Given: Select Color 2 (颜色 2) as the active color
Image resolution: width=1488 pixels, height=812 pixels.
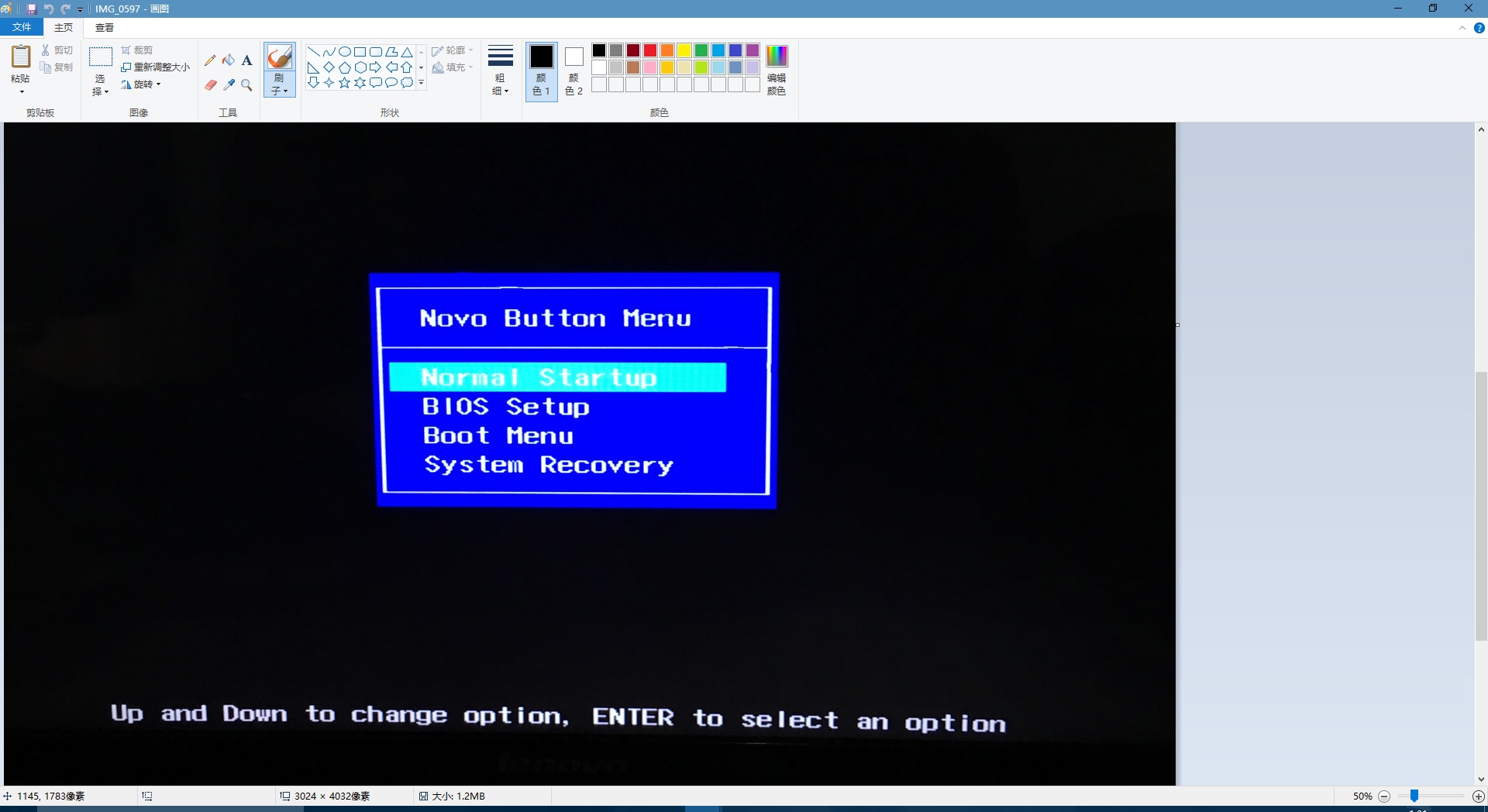Looking at the screenshot, I should [x=574, y=71].
